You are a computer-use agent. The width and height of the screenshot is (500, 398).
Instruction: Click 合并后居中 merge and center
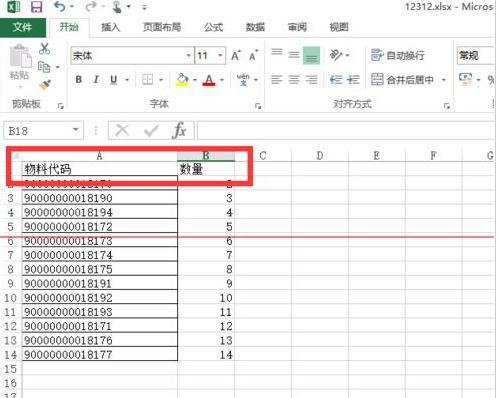click(402, 80)
